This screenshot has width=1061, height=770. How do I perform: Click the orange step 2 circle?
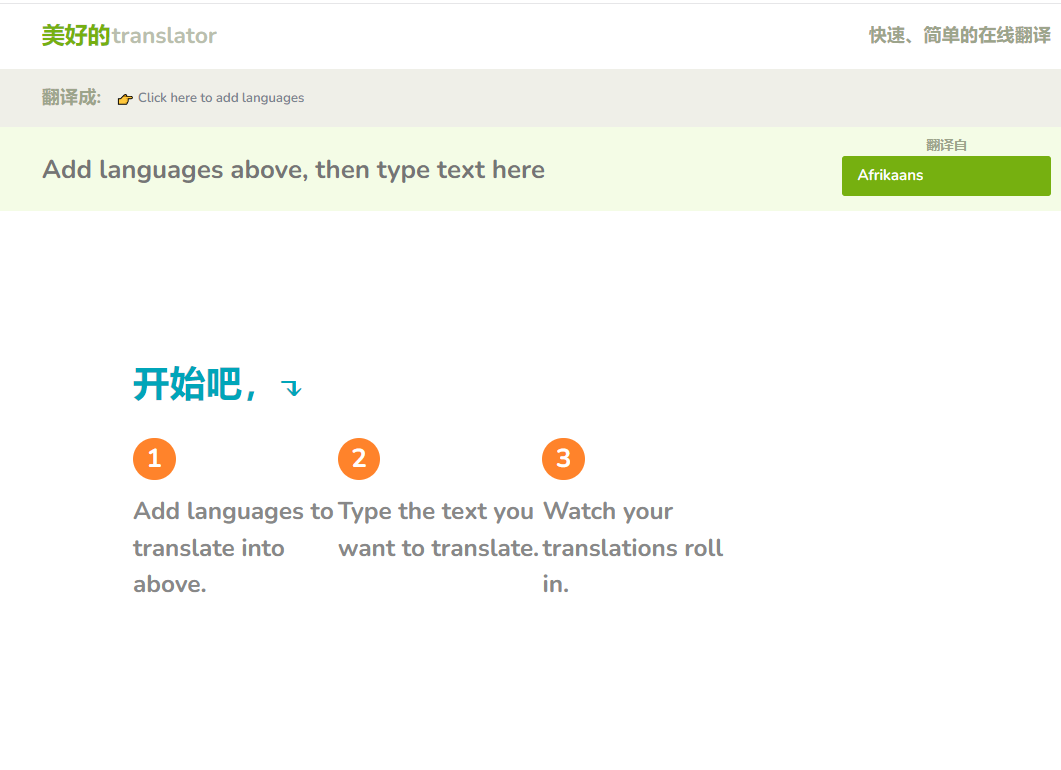(x=359, y=459)
